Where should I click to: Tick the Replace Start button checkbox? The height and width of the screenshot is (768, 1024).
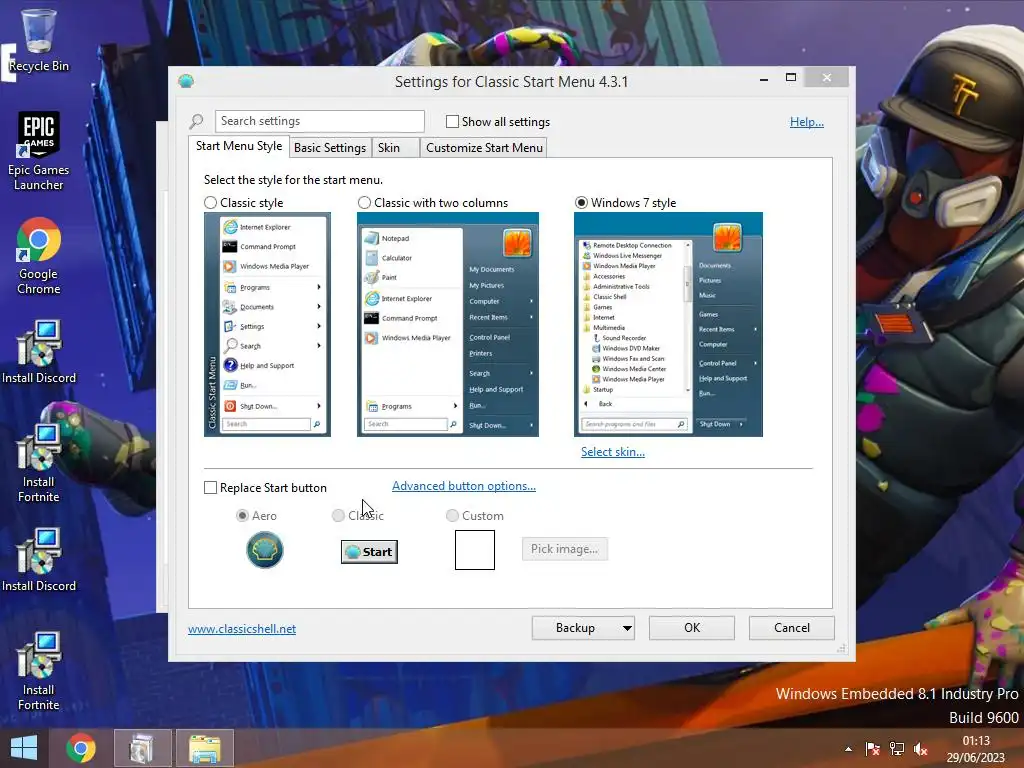[x=210, y=488]
